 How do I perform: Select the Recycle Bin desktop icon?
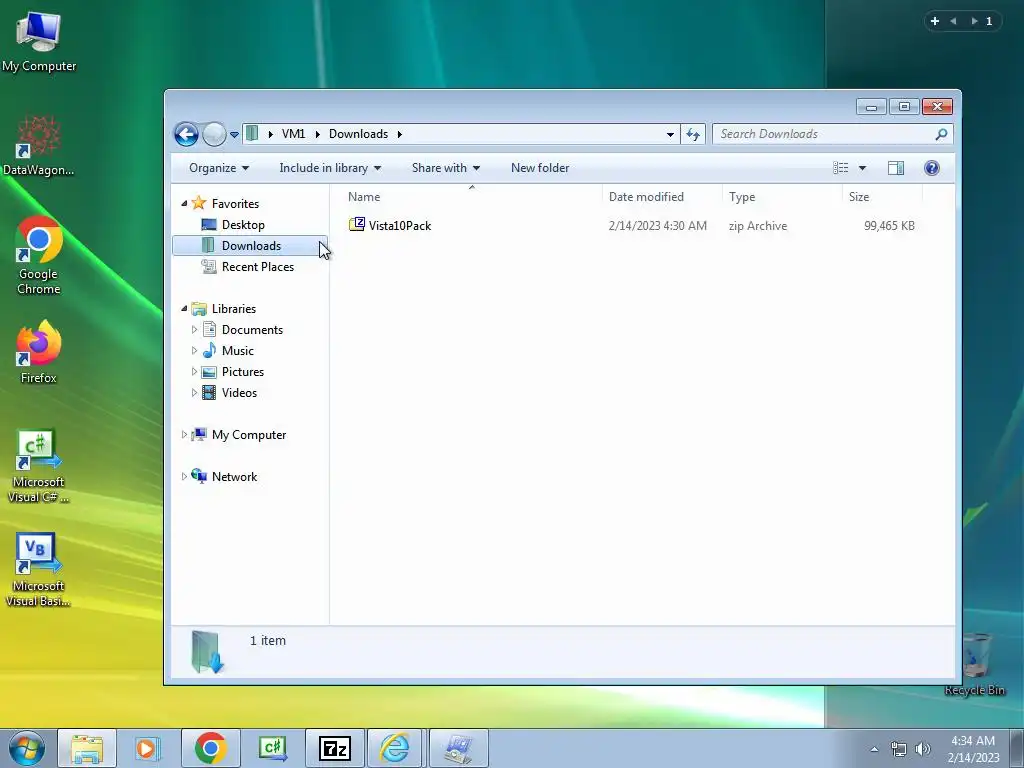(x=974, y=664)
